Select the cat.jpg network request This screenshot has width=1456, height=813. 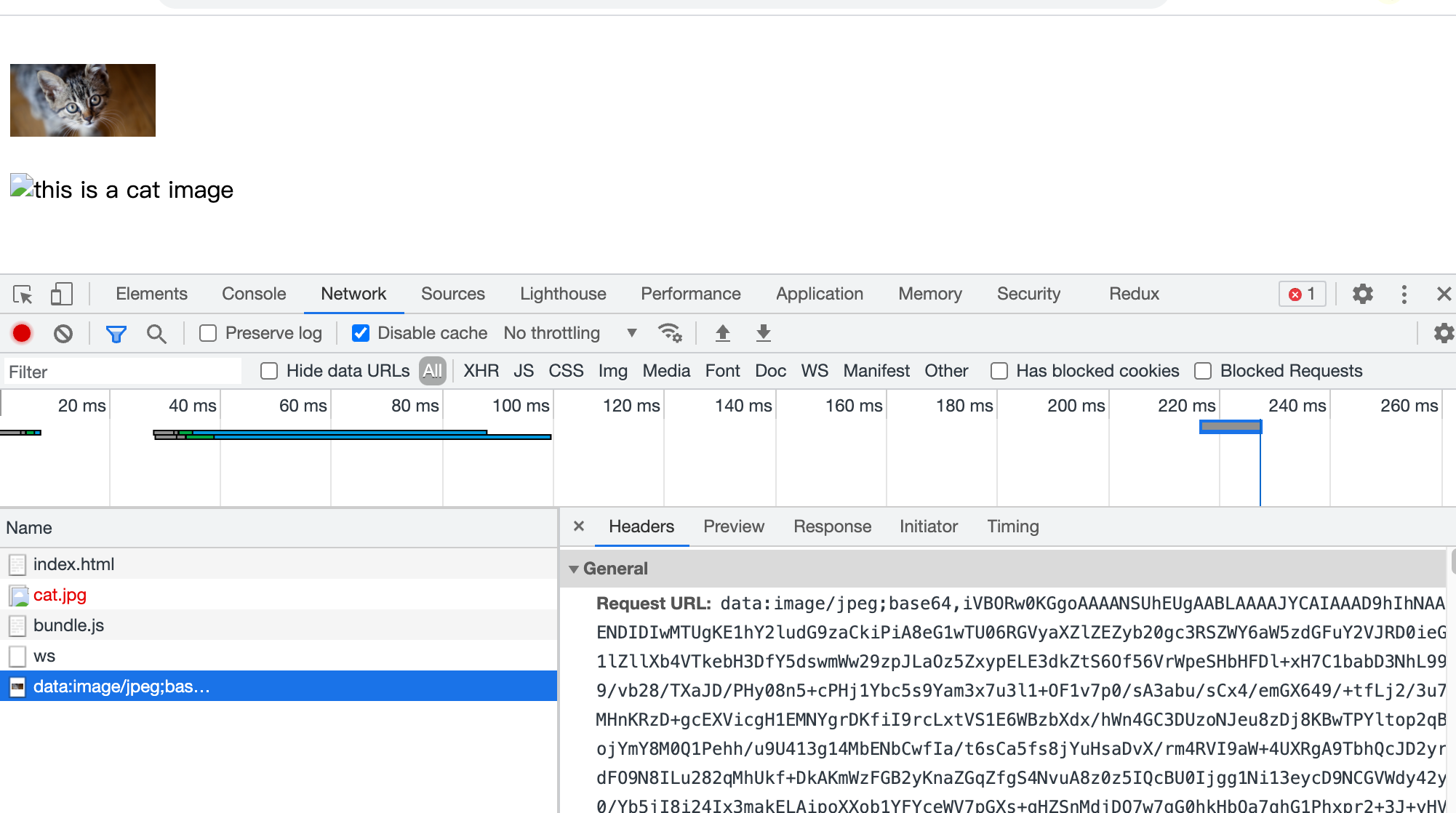[59, 594]
